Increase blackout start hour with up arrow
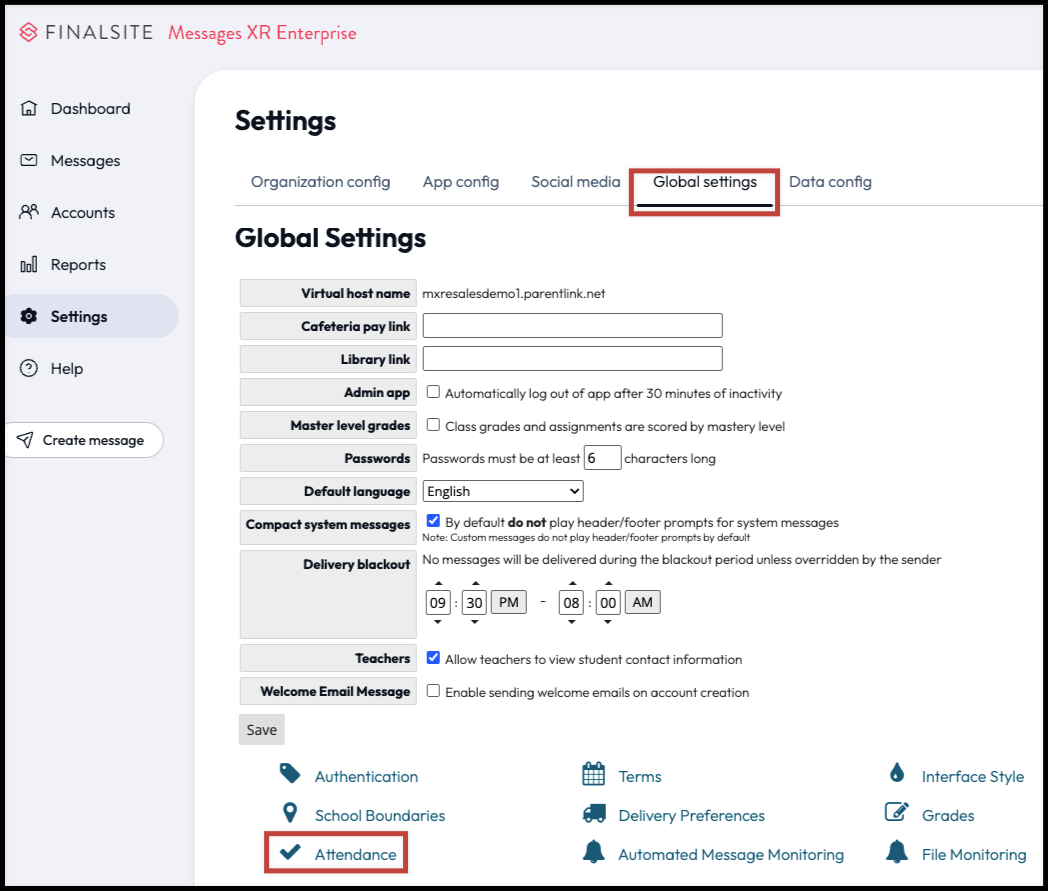 [x=438, y=584]
